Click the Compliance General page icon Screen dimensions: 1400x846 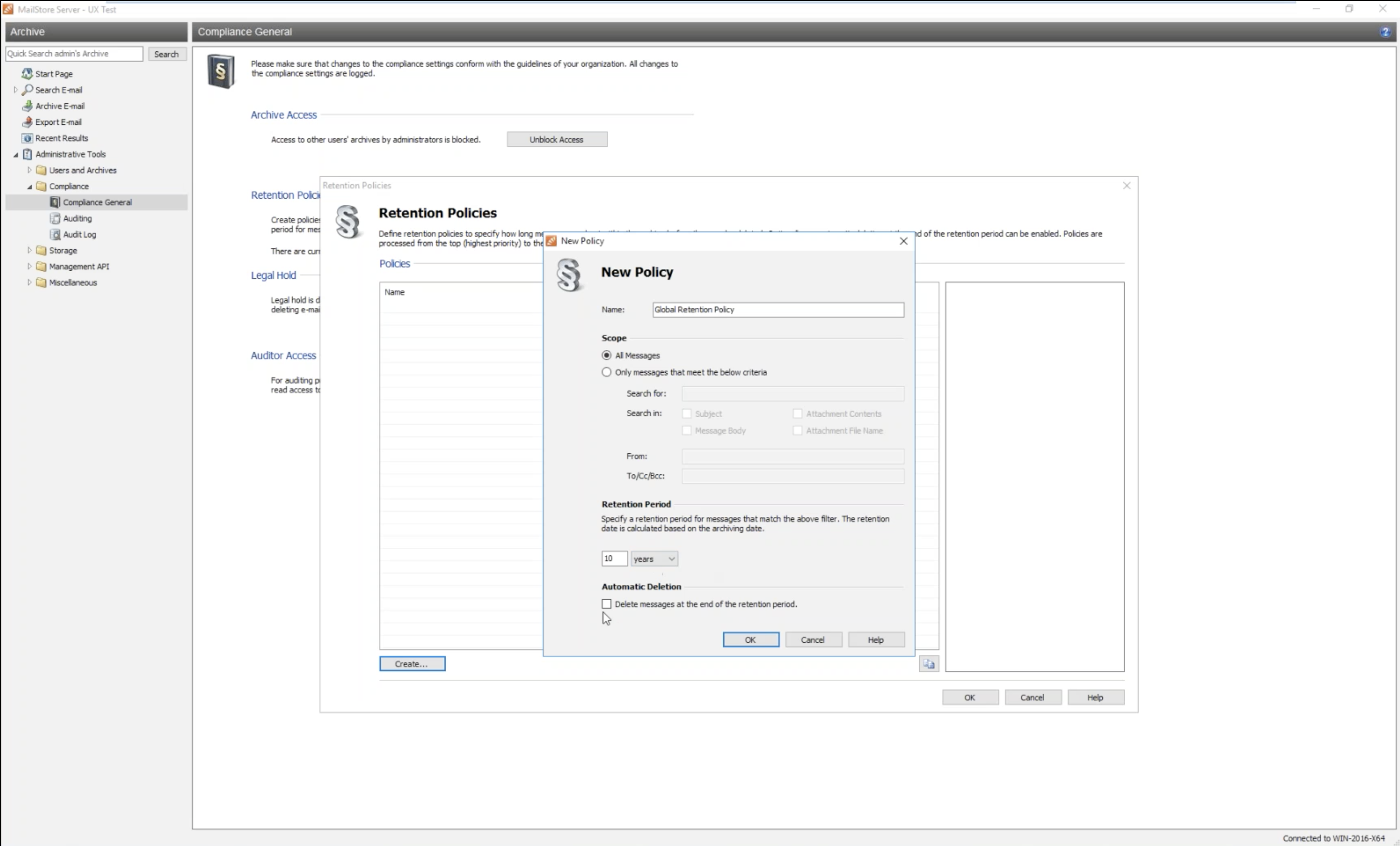(55, 202)
